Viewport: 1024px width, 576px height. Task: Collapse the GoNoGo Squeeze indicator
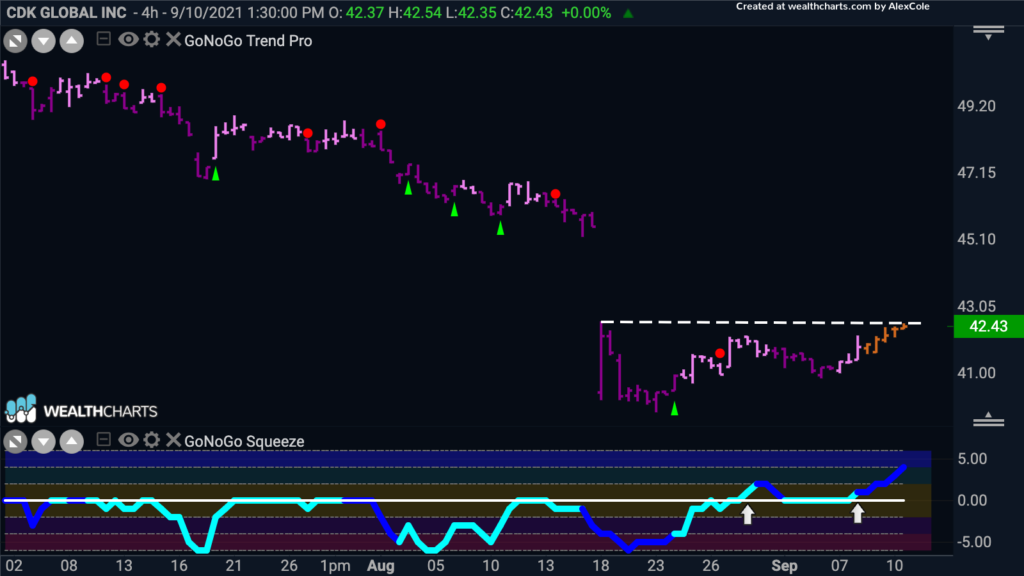[x=103, y=440]
